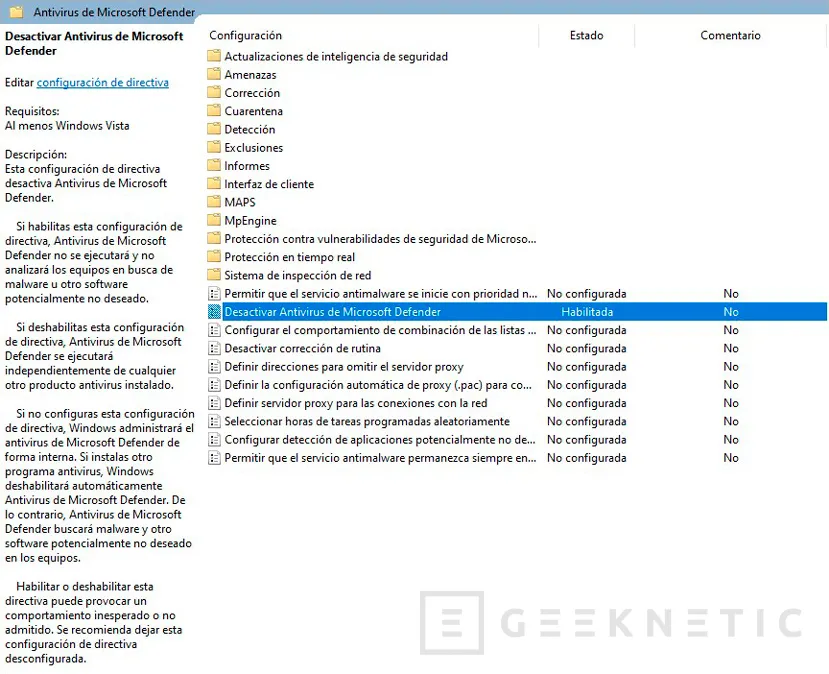The width and height of the screenshot is (829, 674).
Task: Click the Sistema de inspección de red folder icon
Action: point(214,275)
